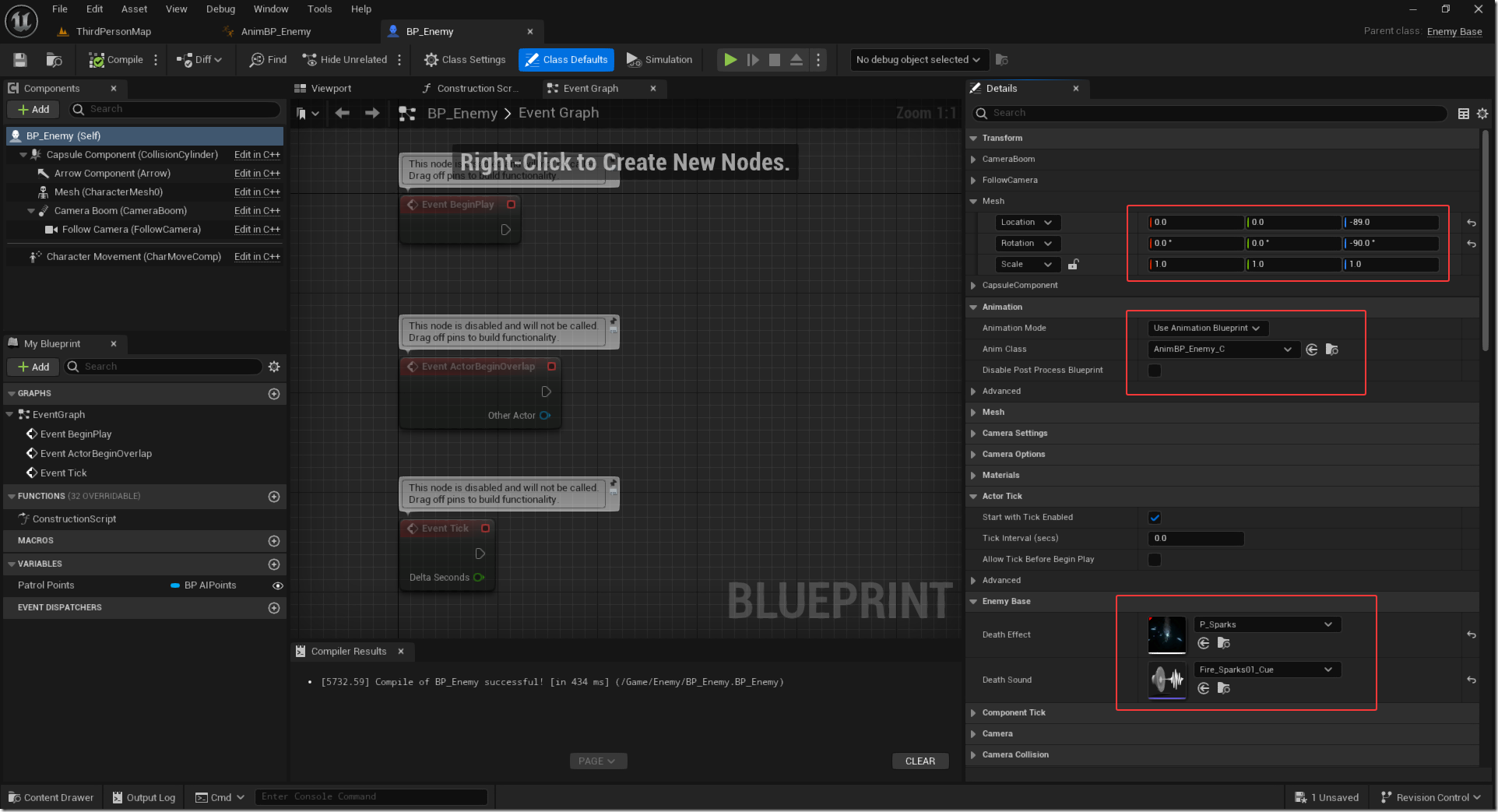Screen dimensions: 1498x812
Task: Open My Blueprint view options gear
Action: [x=274, y=367]
